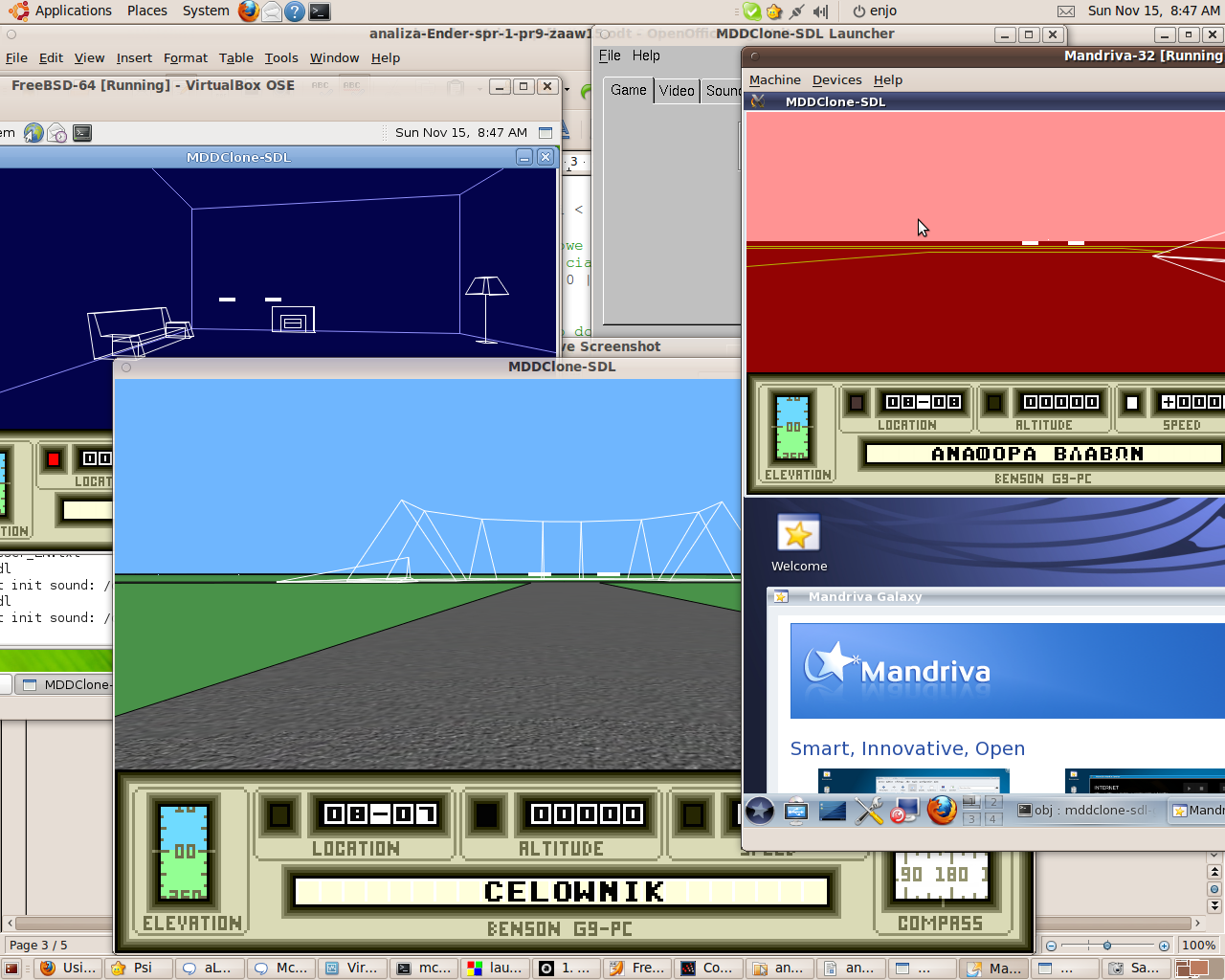Click the help question-mark icon in the top panel
This screenshot has width=1225, height=980.
point(296,11)
